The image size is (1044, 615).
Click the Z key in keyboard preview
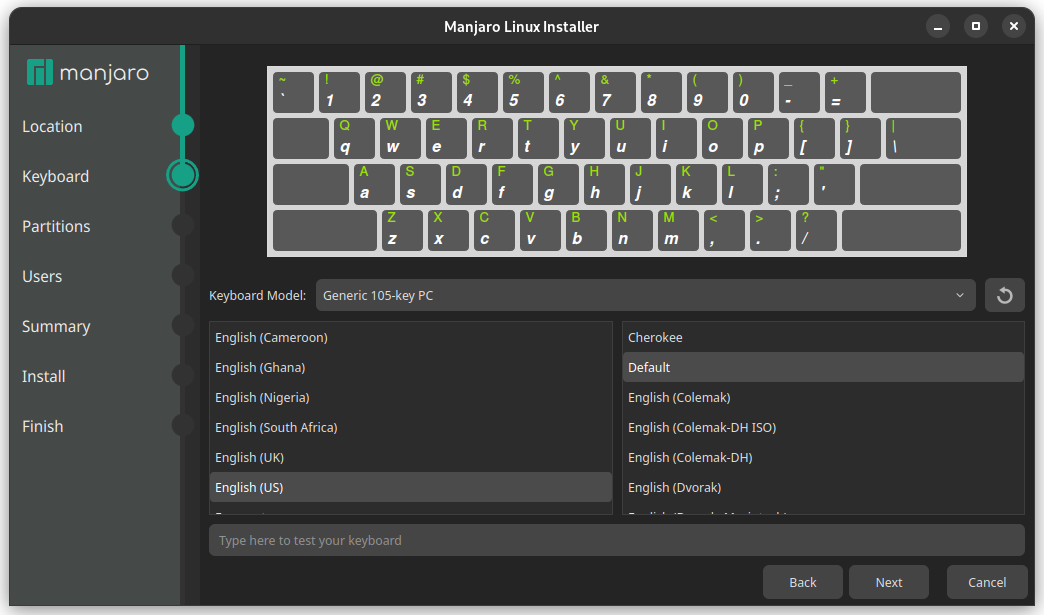(x=402, y=230)
